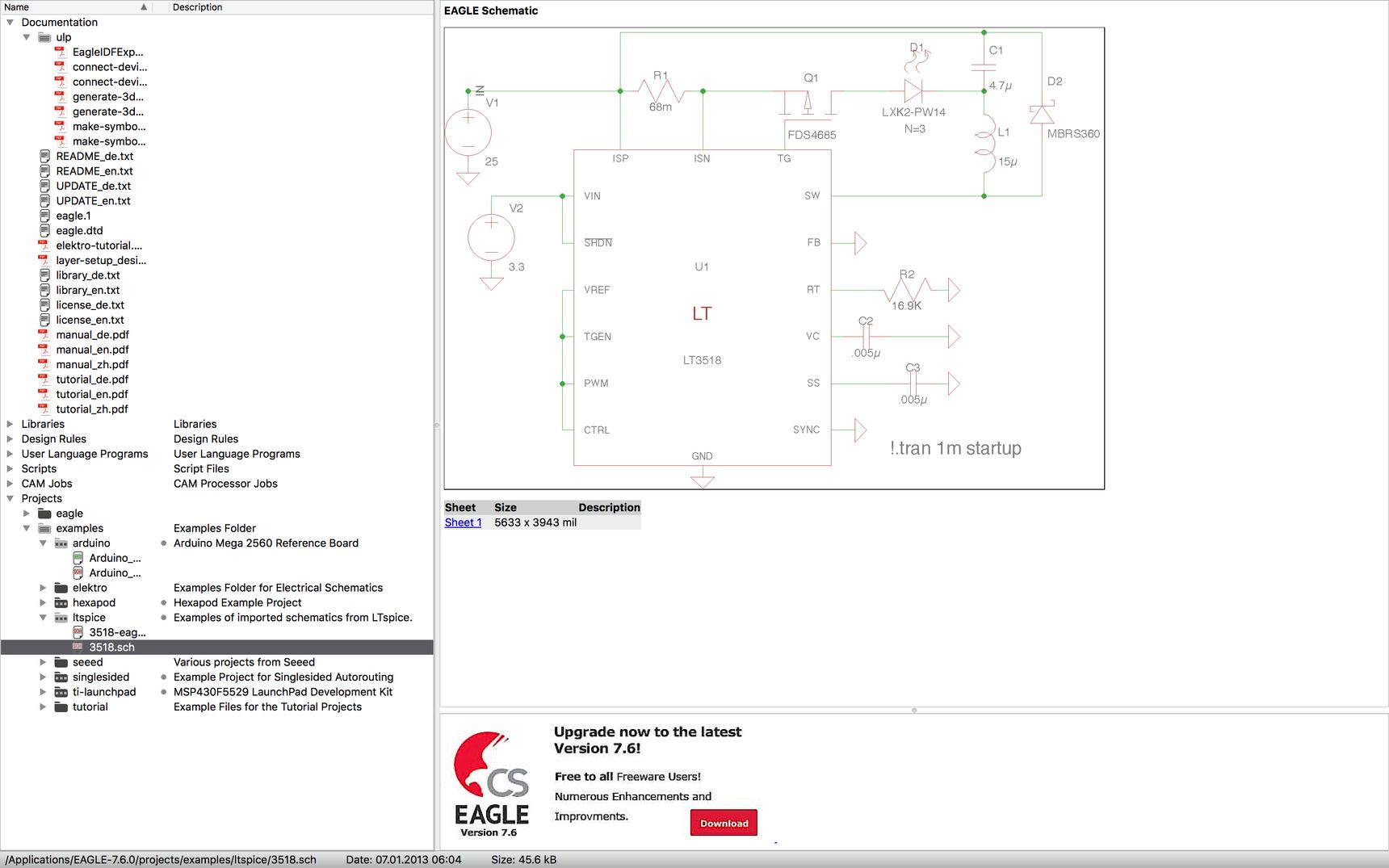Image resolution: width=1389 pixels, height=868 pixels.
Task: Click the UPDATE_de.txt file icon
Action: click(45, 186)
